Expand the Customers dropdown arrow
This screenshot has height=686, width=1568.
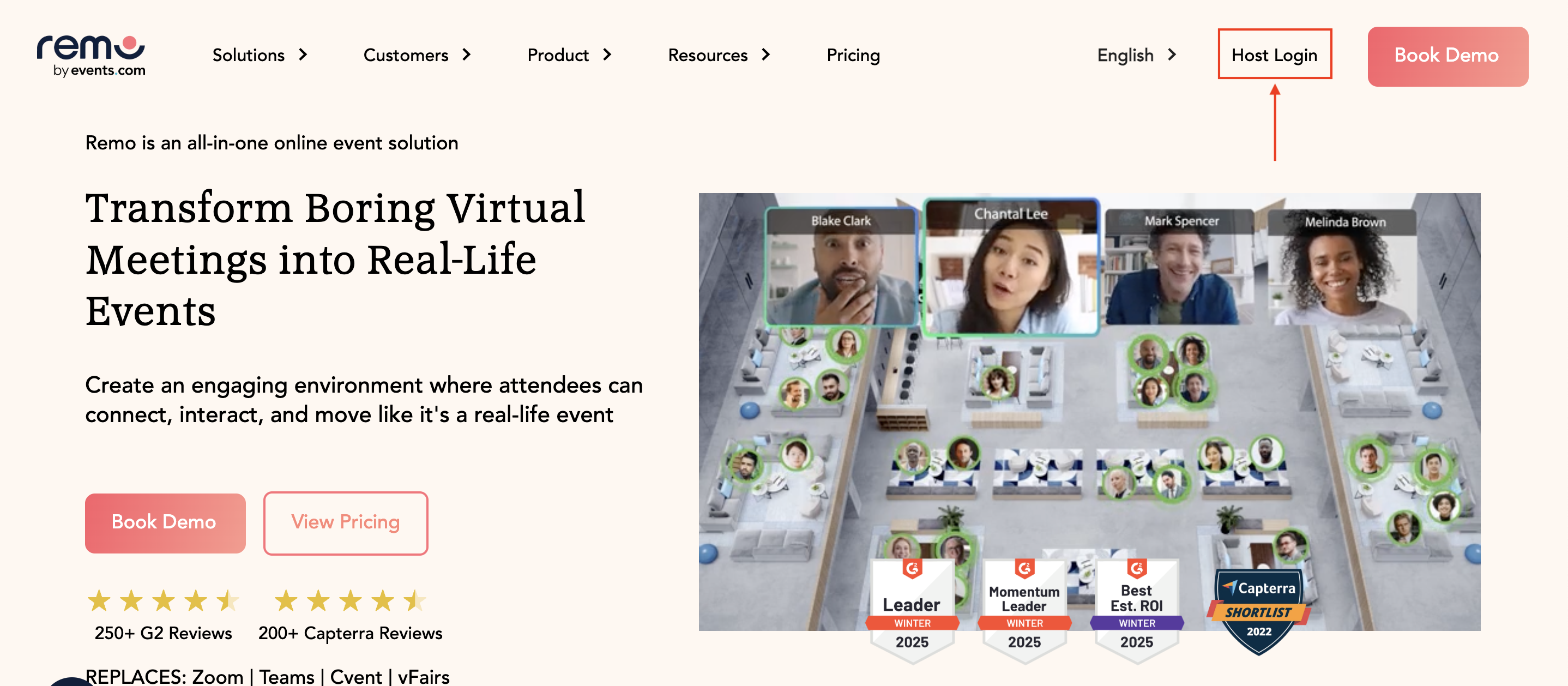467,55
